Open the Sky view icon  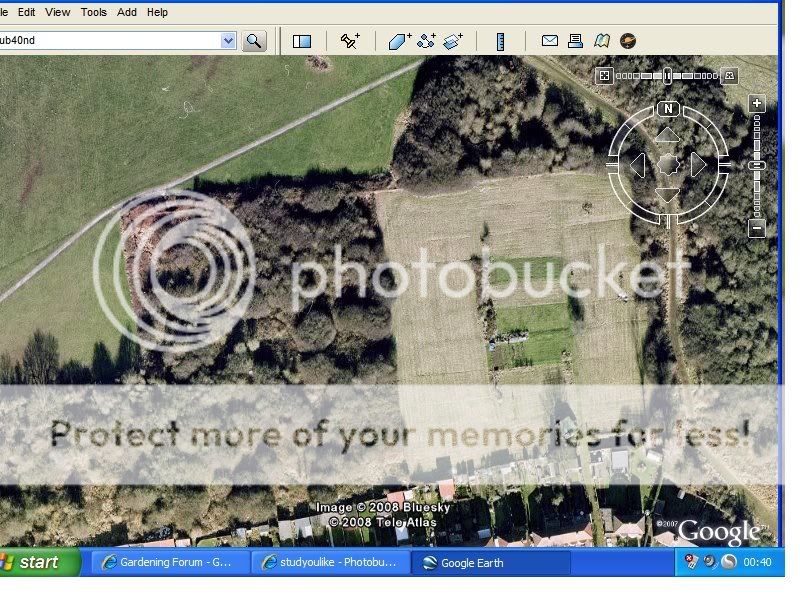[x=628, y=41]
